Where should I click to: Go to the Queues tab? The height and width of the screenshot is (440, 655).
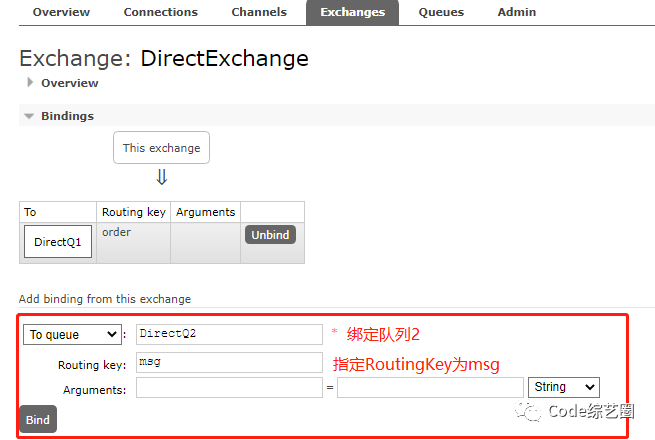click(441, 12)
